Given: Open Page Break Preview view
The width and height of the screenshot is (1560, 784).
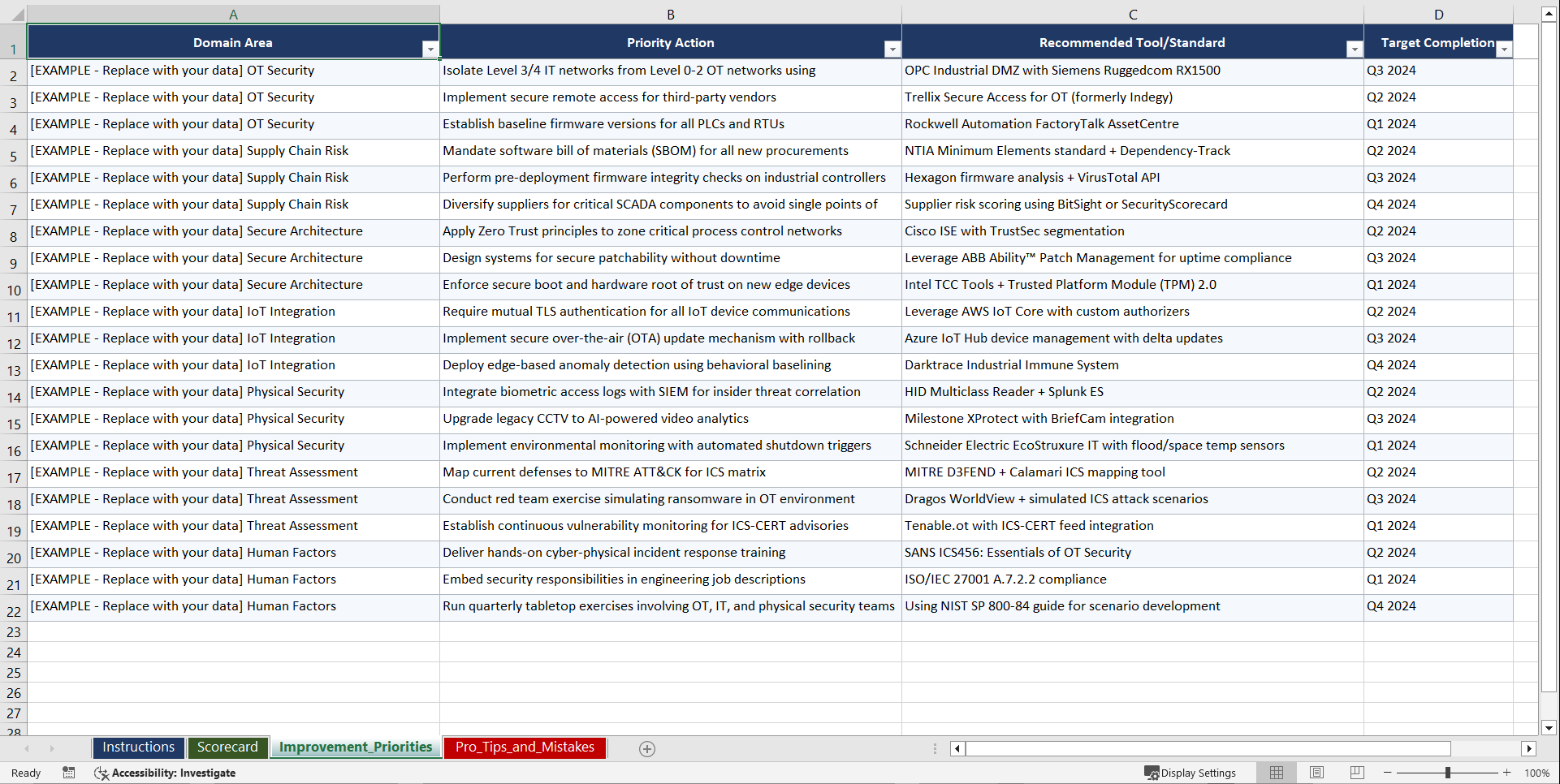Looking at the screenshot, I should tap(1355, 773).
